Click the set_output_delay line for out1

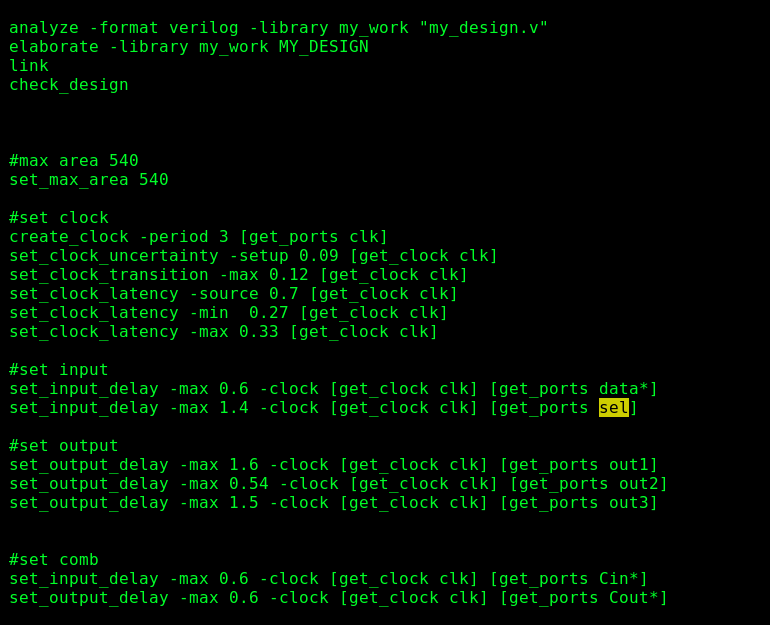tap(333, 465)
